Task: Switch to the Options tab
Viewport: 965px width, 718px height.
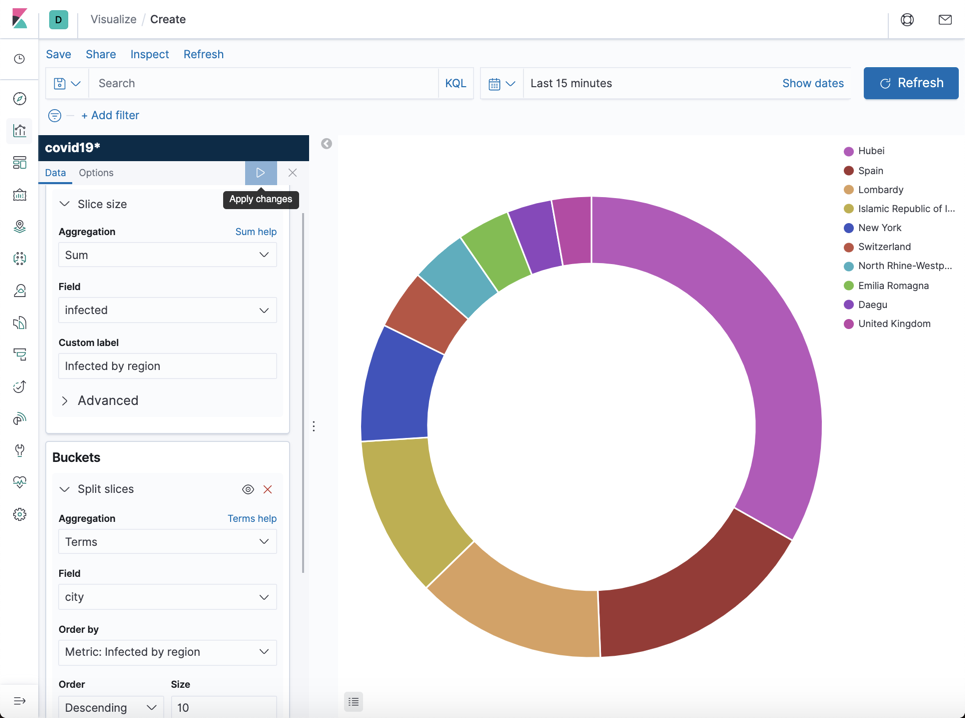Action: coord(96,173)
